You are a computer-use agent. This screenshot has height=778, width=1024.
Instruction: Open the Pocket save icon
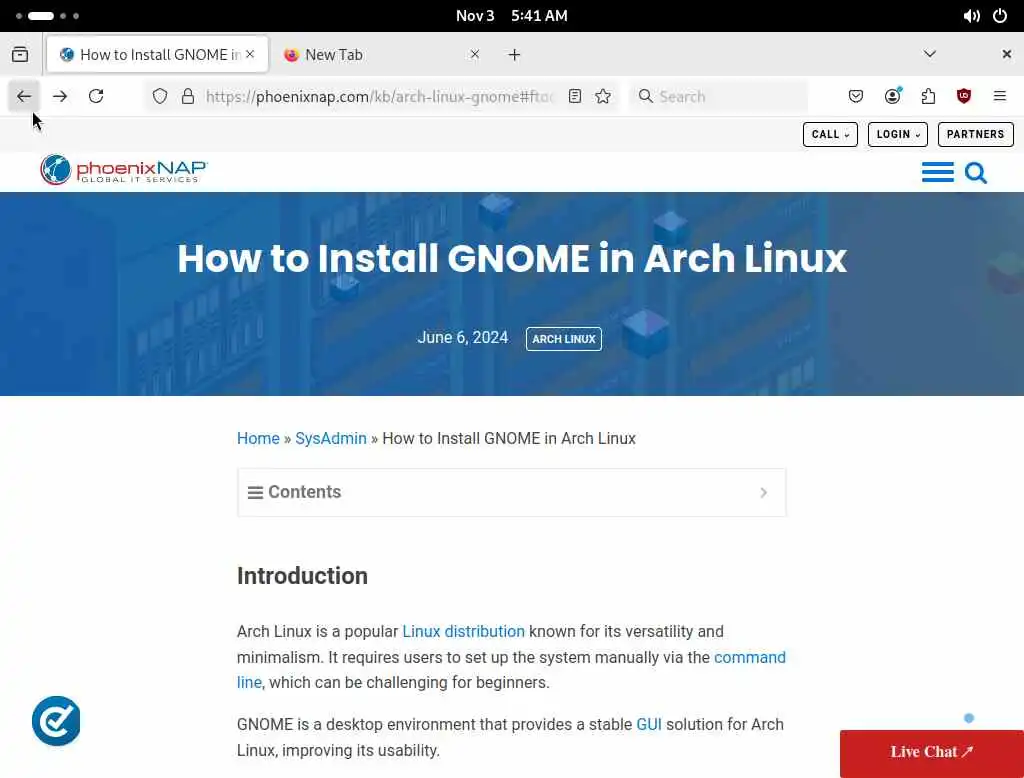coord(856,97)
